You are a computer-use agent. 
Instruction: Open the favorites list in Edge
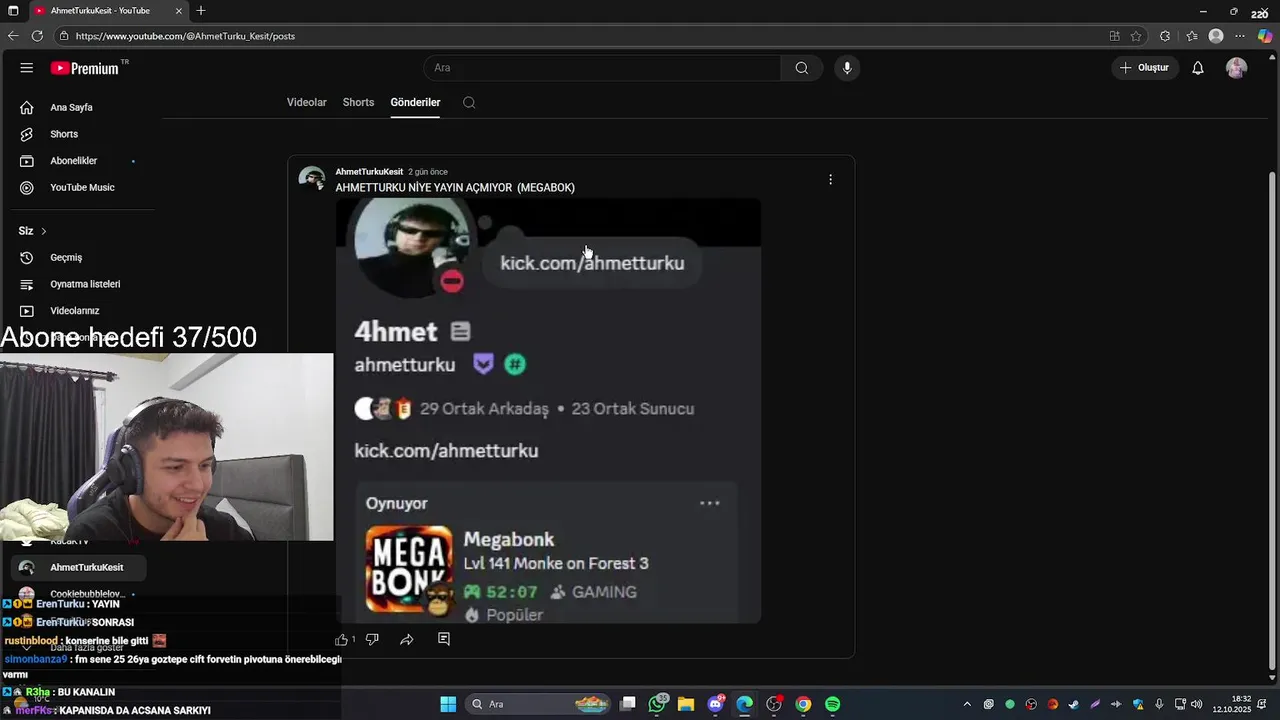[x=1192, y=36]
